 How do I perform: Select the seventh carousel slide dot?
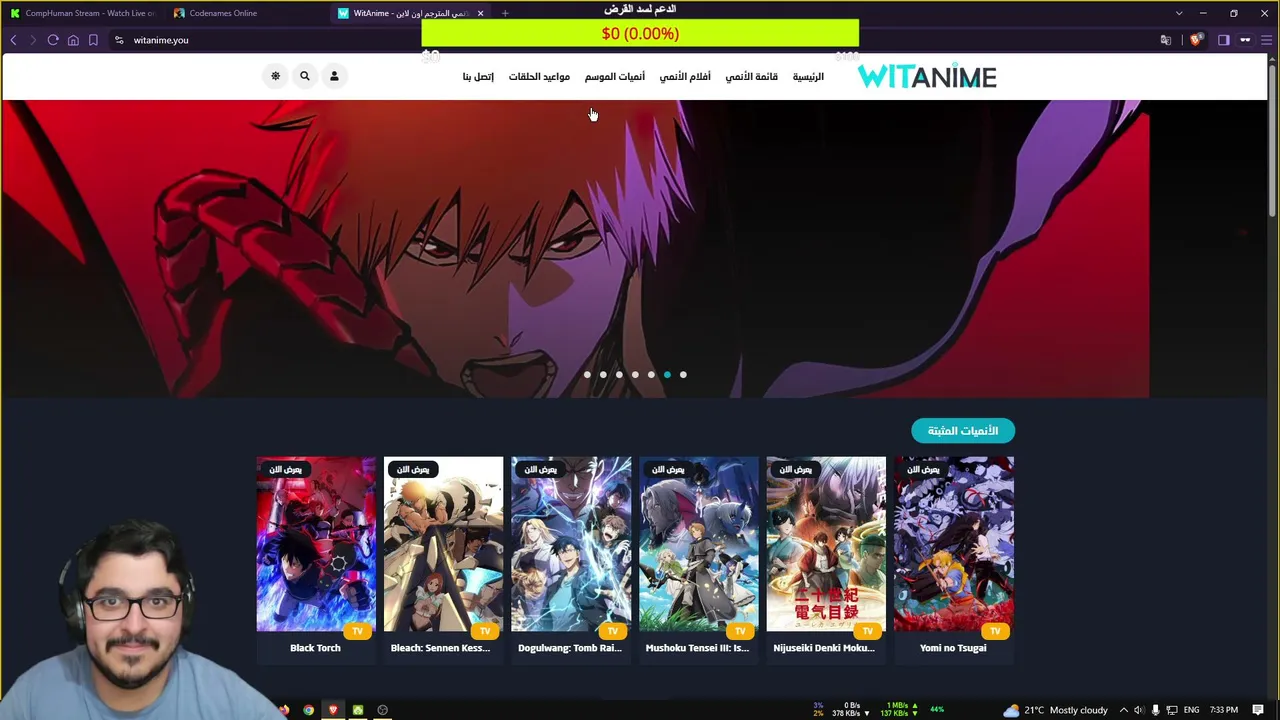pyautogui.click(x=683, y=375)
